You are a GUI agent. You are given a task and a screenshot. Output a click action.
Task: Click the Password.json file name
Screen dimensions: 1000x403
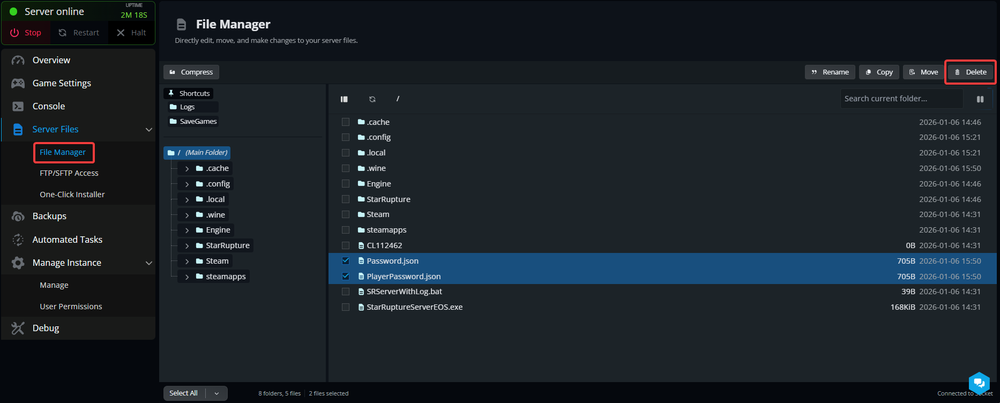coord(392,261)
